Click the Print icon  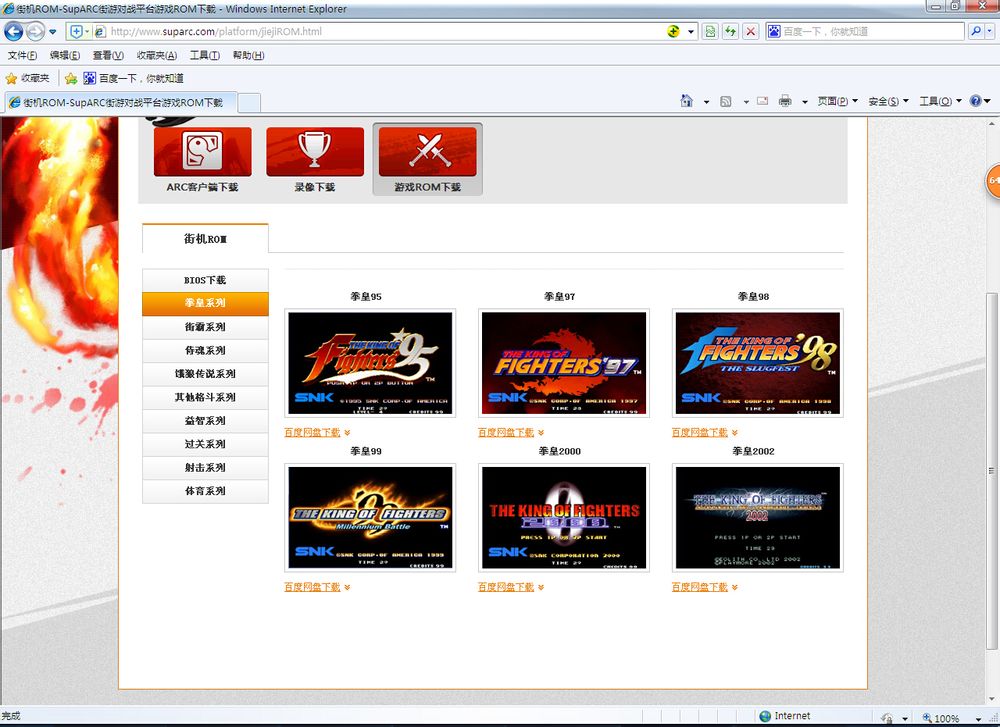[785, 101]
